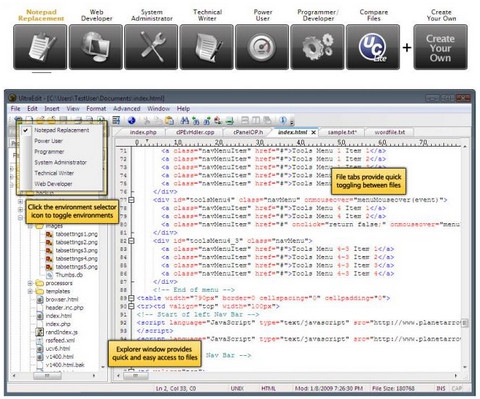Viewport: 480px width, 399px height.
Task: Switch to the wordfile.txt file tab
Action: coord(390,132)
